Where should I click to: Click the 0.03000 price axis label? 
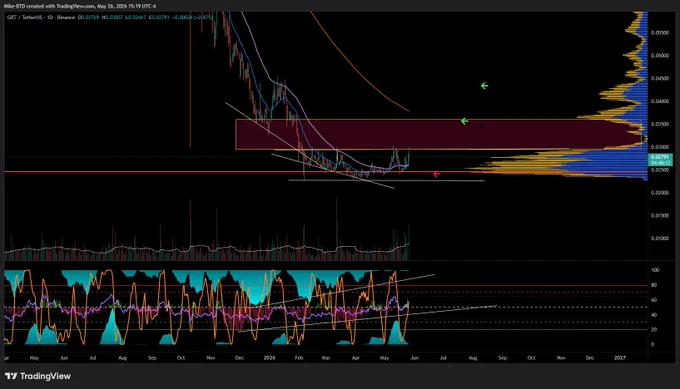[x=660, y=147]
